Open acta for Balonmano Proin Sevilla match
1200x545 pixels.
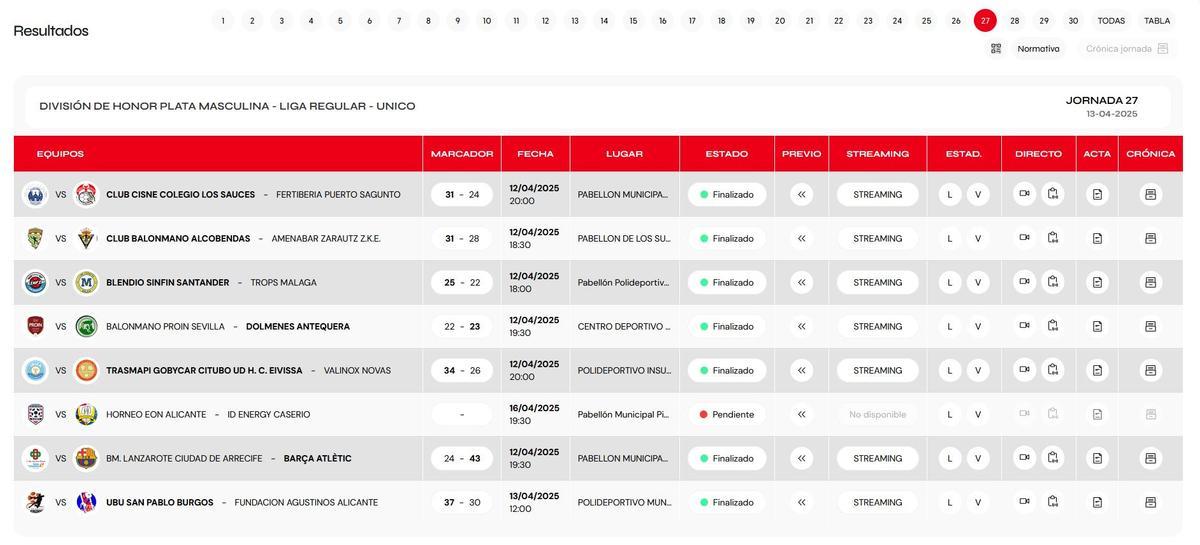tap(1097, 326)
